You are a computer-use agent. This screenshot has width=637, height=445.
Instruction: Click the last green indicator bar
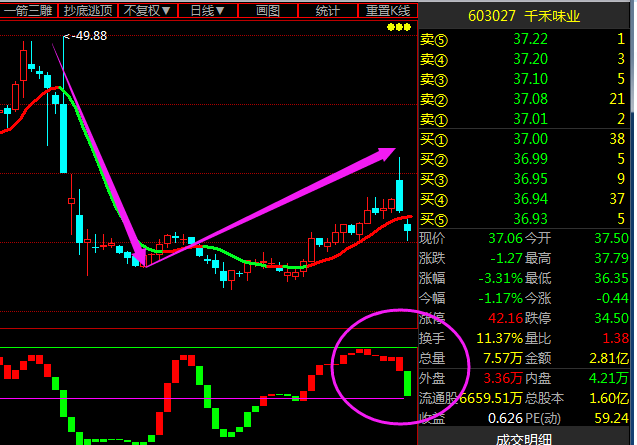(x=408, y=382)
